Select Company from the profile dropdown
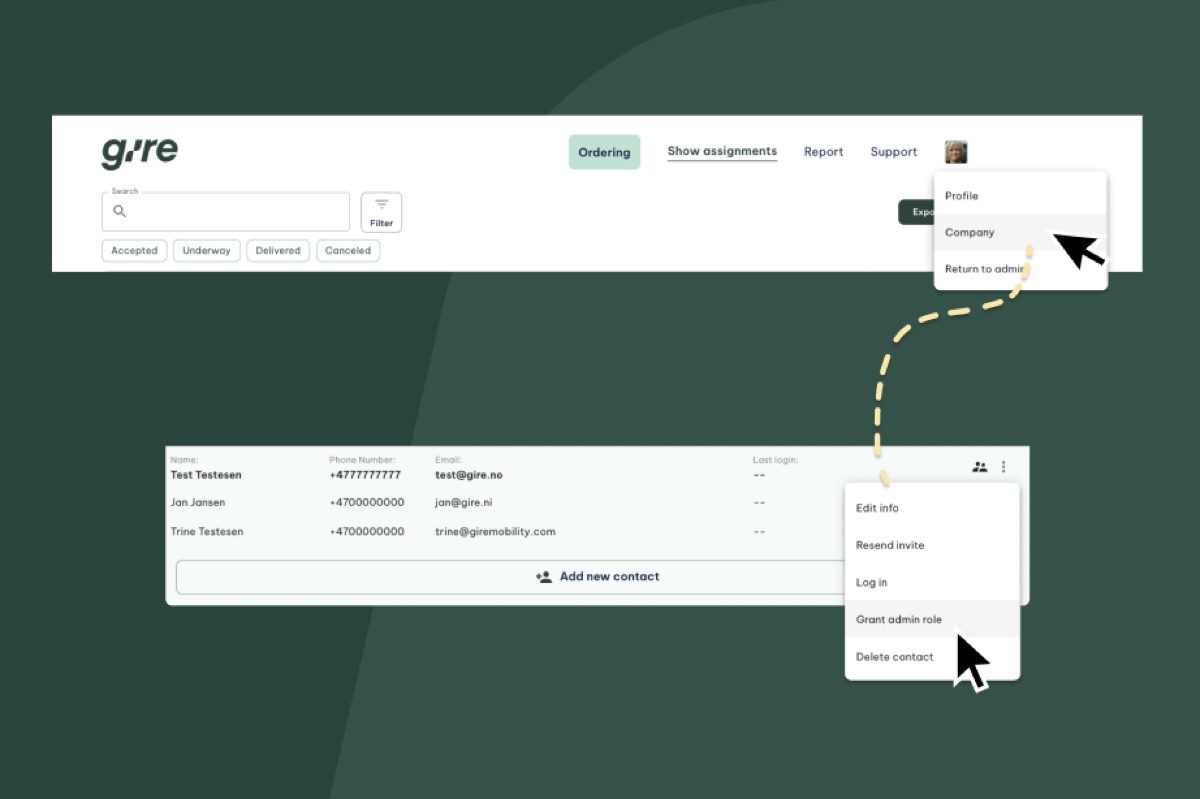The width and height of the screenshot is (1200, 799). (x=970, y=233)
